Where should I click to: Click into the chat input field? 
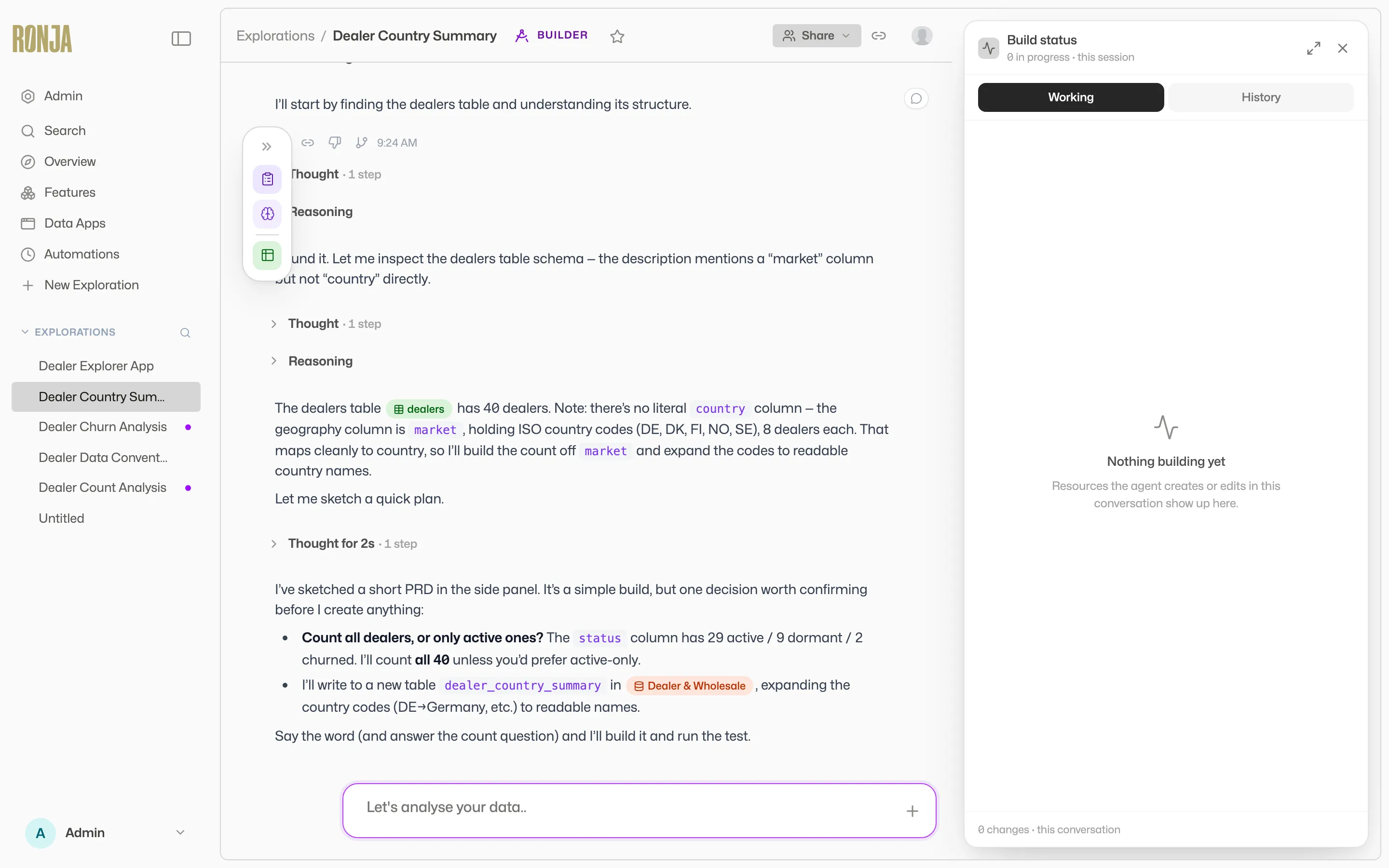[x=639, y=810]
